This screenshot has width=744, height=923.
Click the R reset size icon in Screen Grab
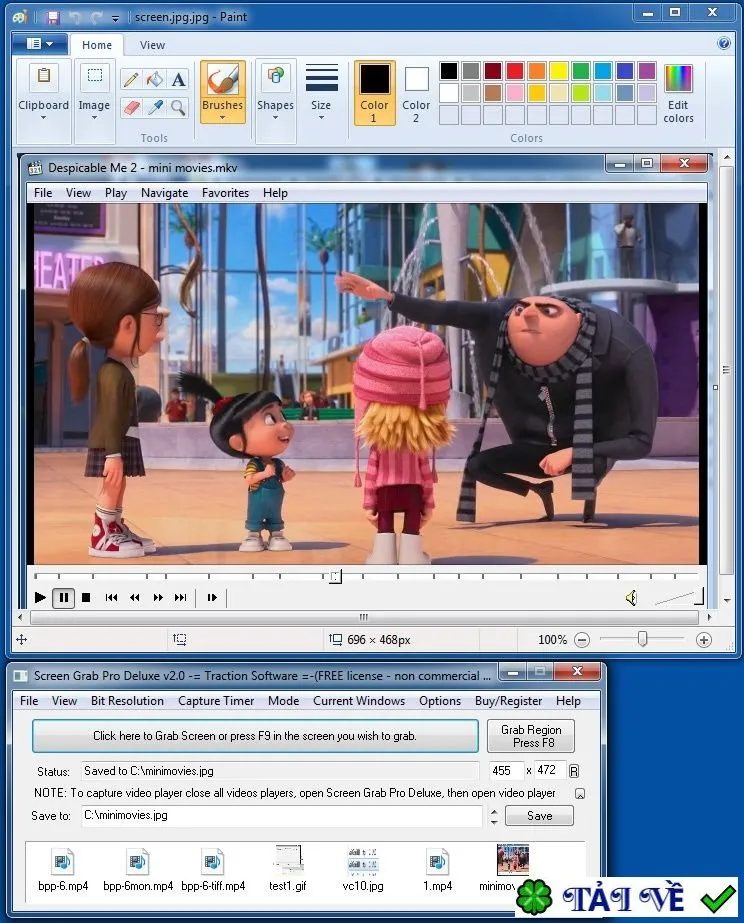(574, 771)
